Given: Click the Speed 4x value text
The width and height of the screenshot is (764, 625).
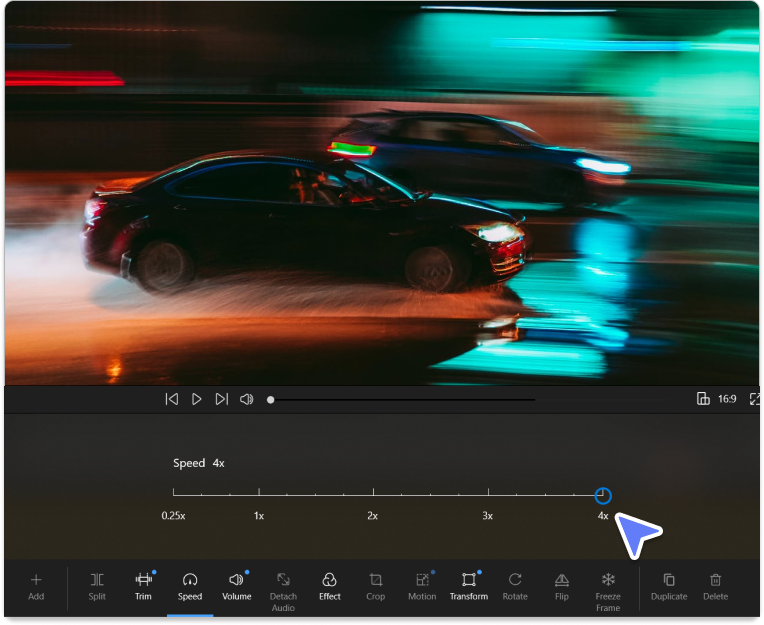Looking at the screenshot, I should (198, 463).
